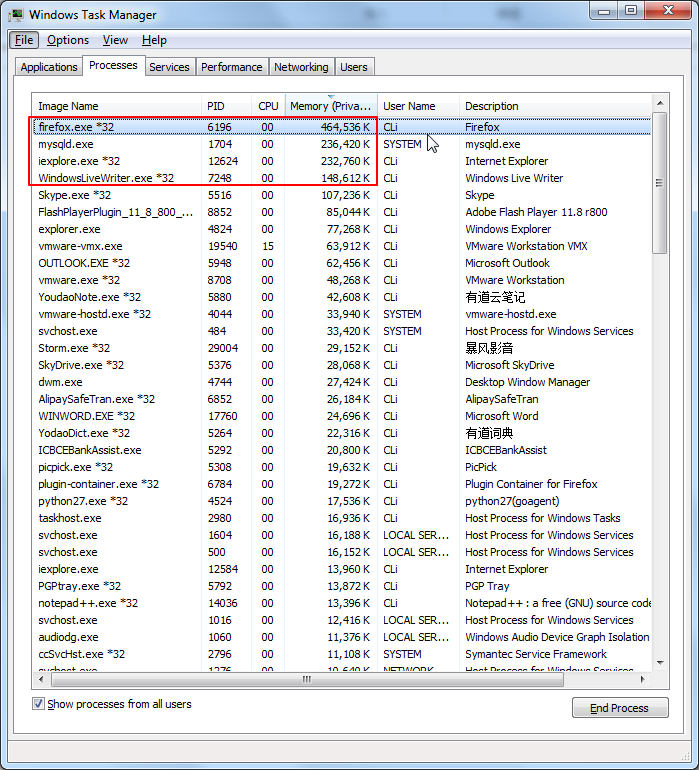This screenshot has width=699, height=770.
Task: Click the 464,536 K memory value
Action: pos(345,127)
